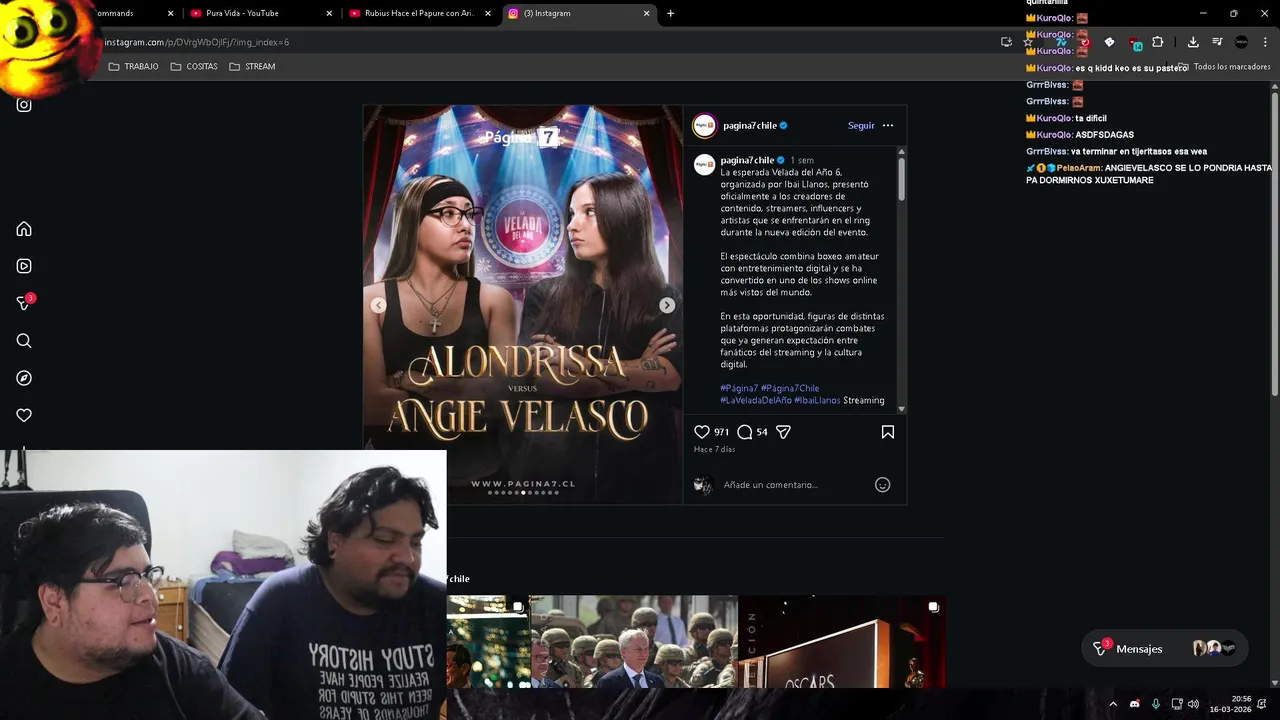The image size is (1280, 720).
Task: Open browser extensions puzzle icon
Action: coord(1157,42)
